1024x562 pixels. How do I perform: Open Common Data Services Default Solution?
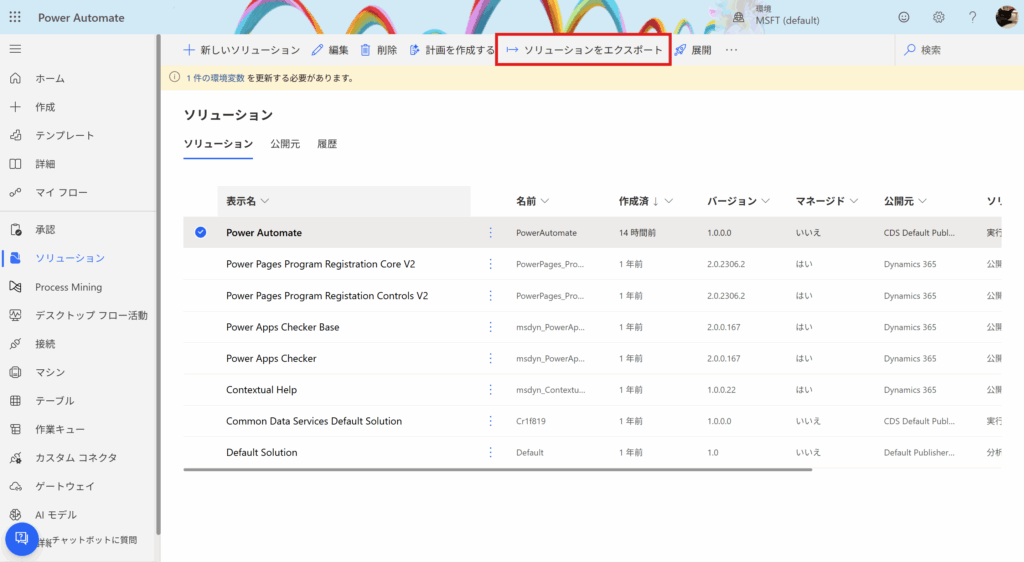[x=314, y=421]
